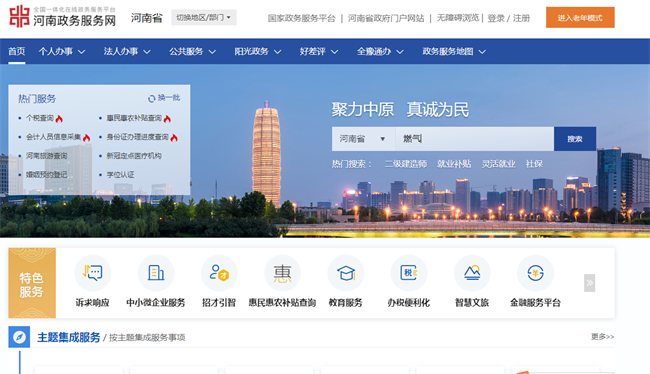Expand the 政务服务地图 menu chevron
650x374 pixels.
coord(482,52)
